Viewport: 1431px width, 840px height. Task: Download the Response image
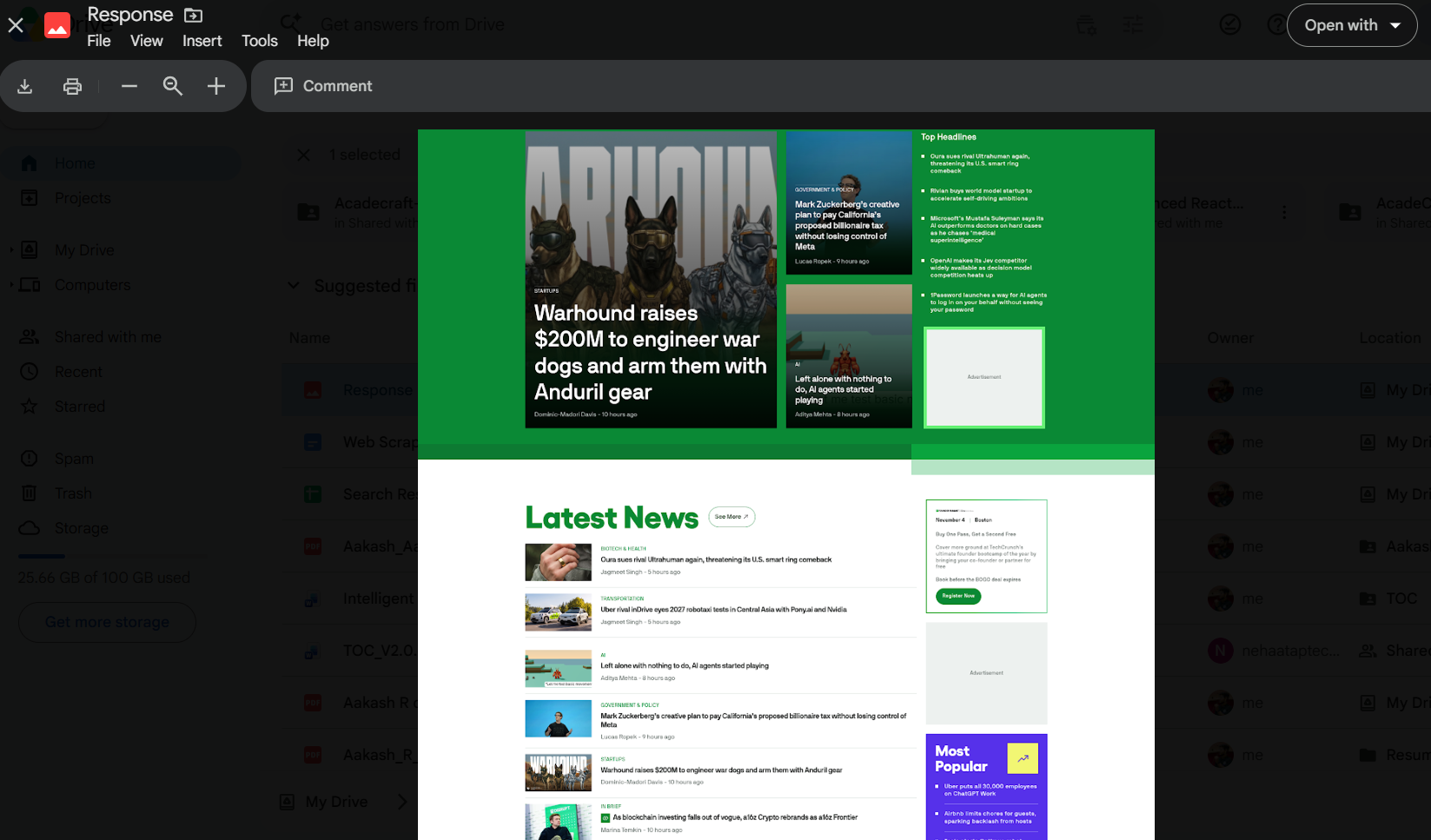coord(25,86)
